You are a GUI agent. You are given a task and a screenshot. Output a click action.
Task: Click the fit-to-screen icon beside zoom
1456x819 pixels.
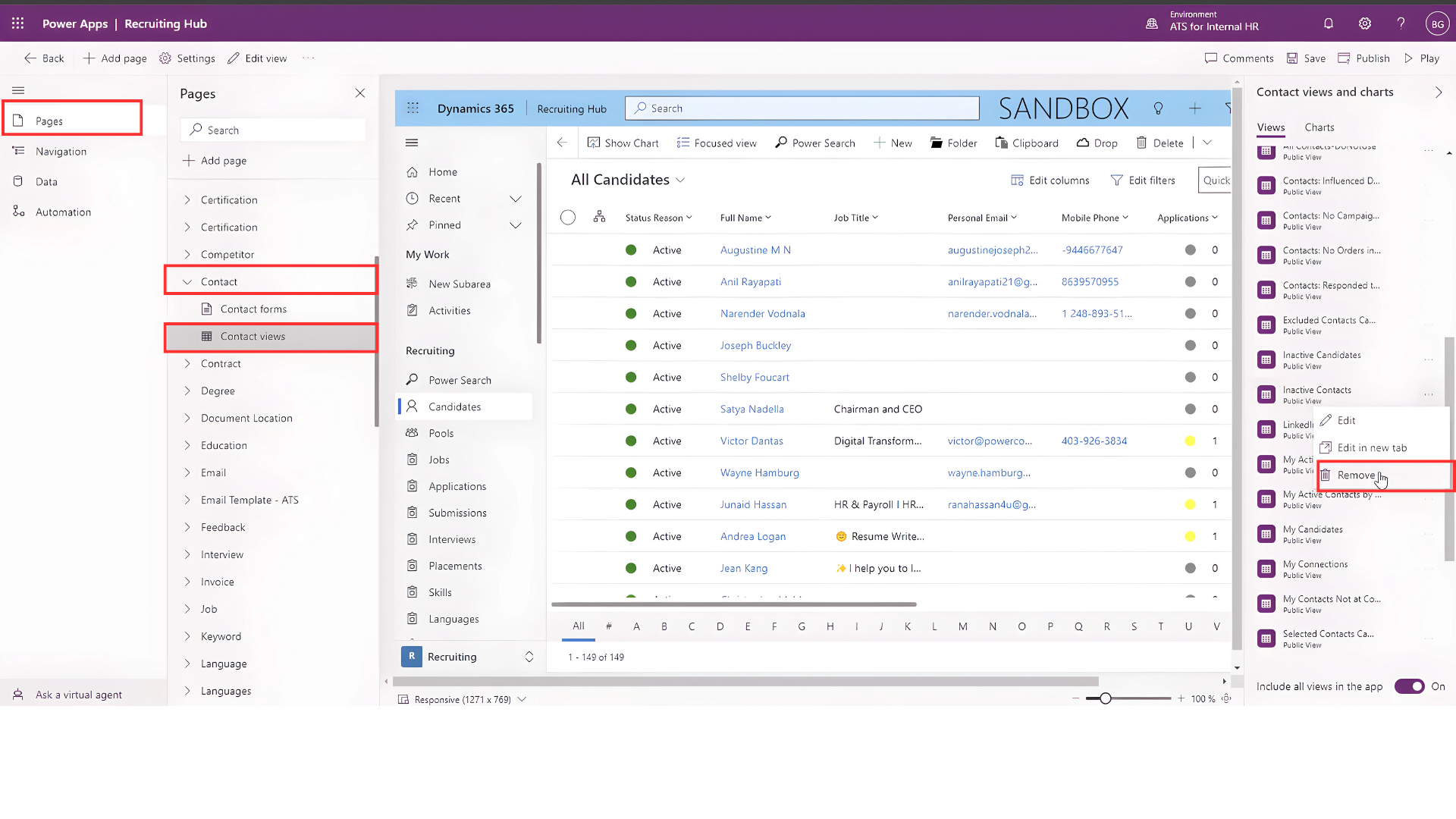coord(1226,698)
